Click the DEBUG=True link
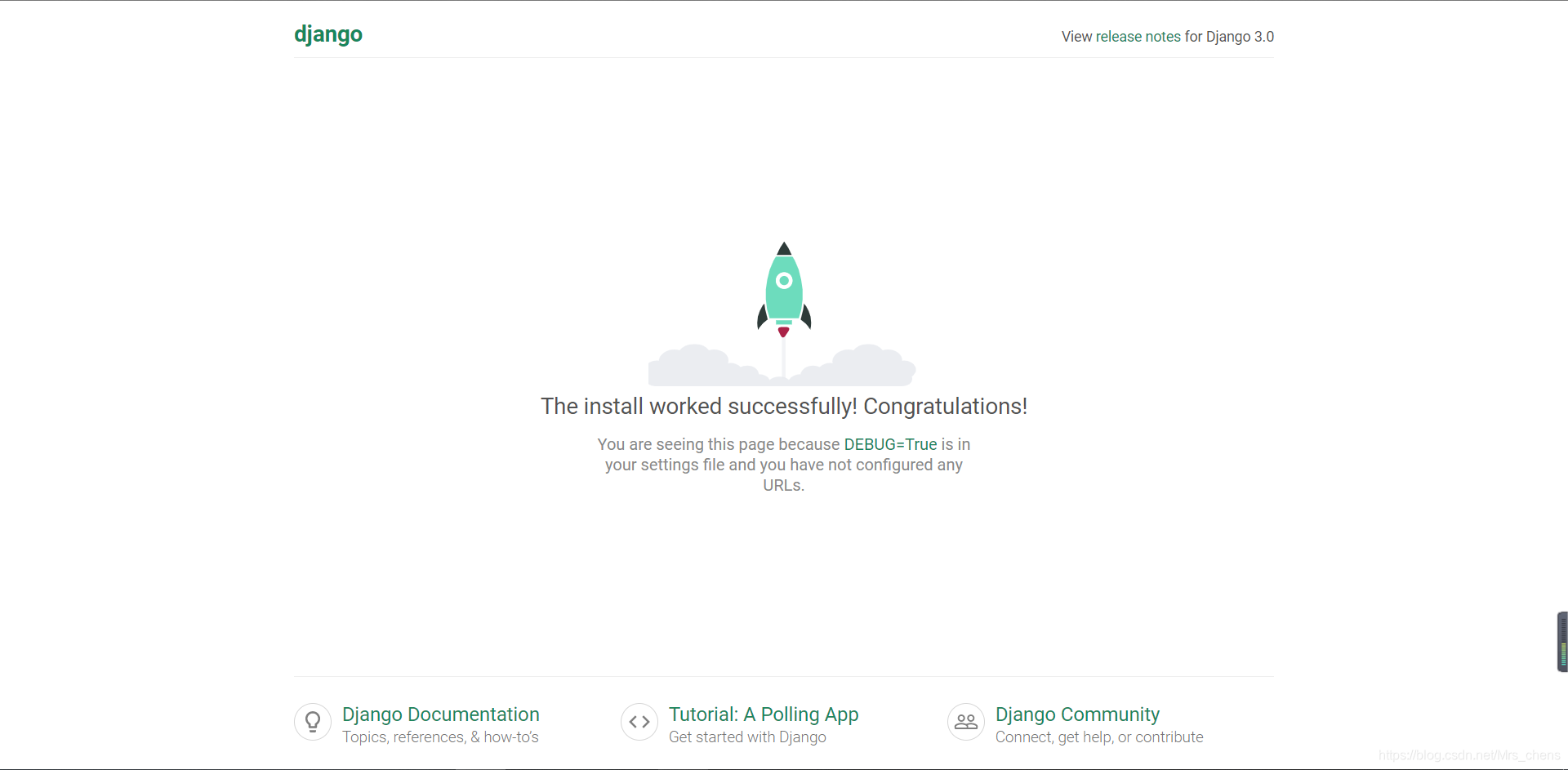Image resolution: width=1568 pixels, height=770 pixels. click(890, 444)
